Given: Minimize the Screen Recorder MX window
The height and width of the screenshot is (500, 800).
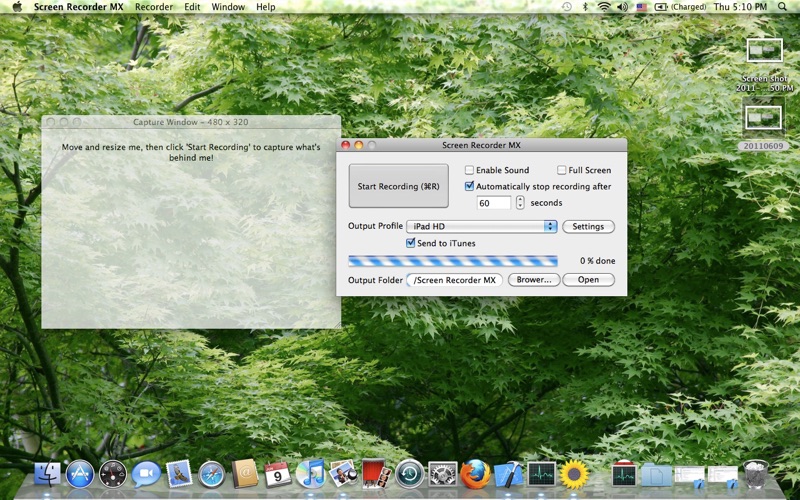Looking at the screenshot, I should 359,145.
